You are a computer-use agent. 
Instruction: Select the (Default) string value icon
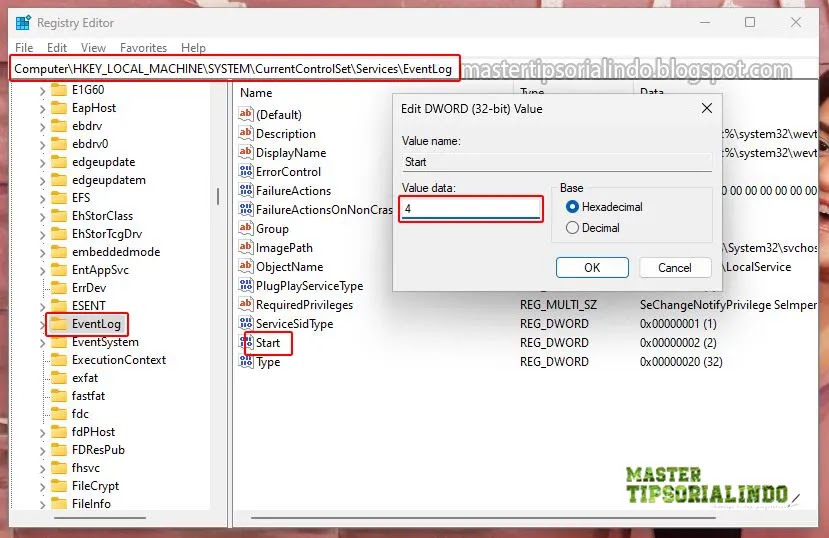tap(245, 114)
